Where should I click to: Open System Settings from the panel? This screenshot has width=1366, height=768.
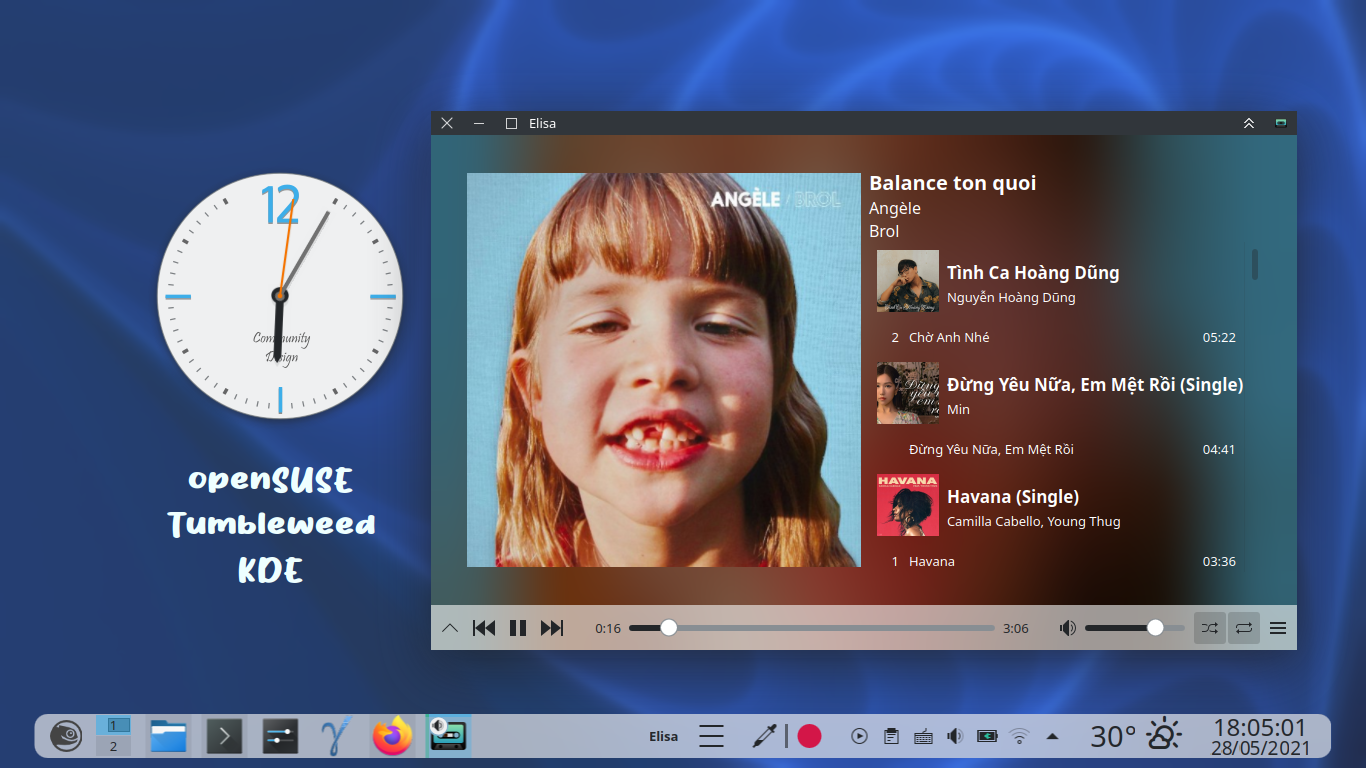coord(281,737)
